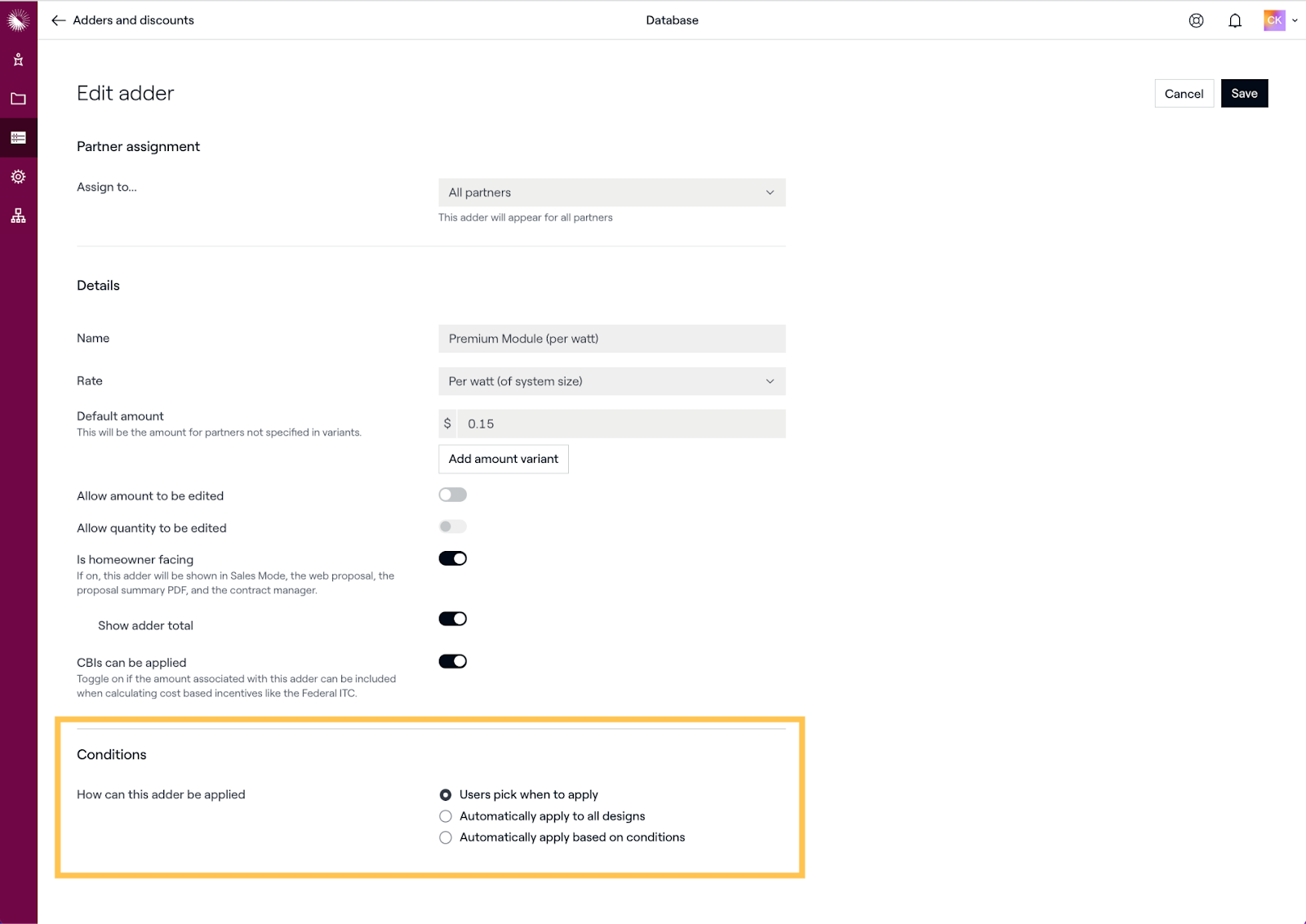Disable the CBIs can be applied toggle
The height and width of the screenshot is (924, 1306).
452,661
